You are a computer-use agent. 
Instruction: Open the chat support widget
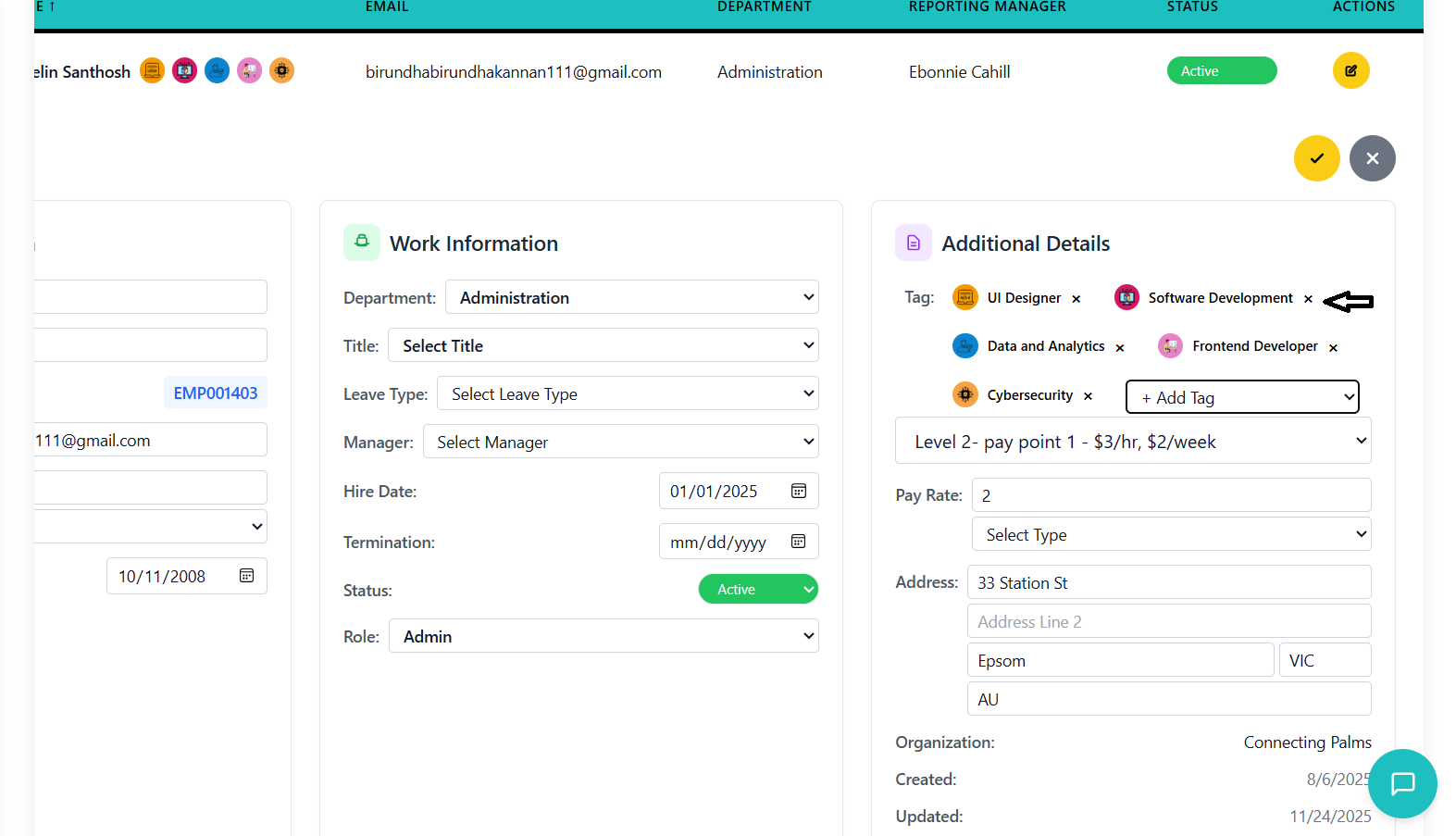point(1402,783)
